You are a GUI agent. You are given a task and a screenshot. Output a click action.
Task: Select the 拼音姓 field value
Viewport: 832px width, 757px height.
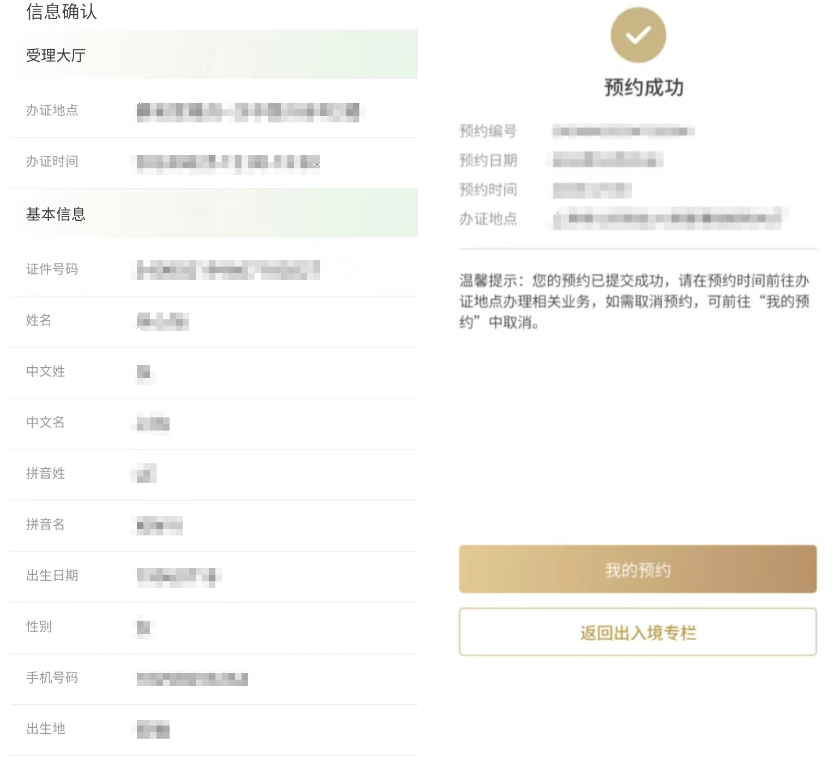pyautogui.click(x=146, y=474)
